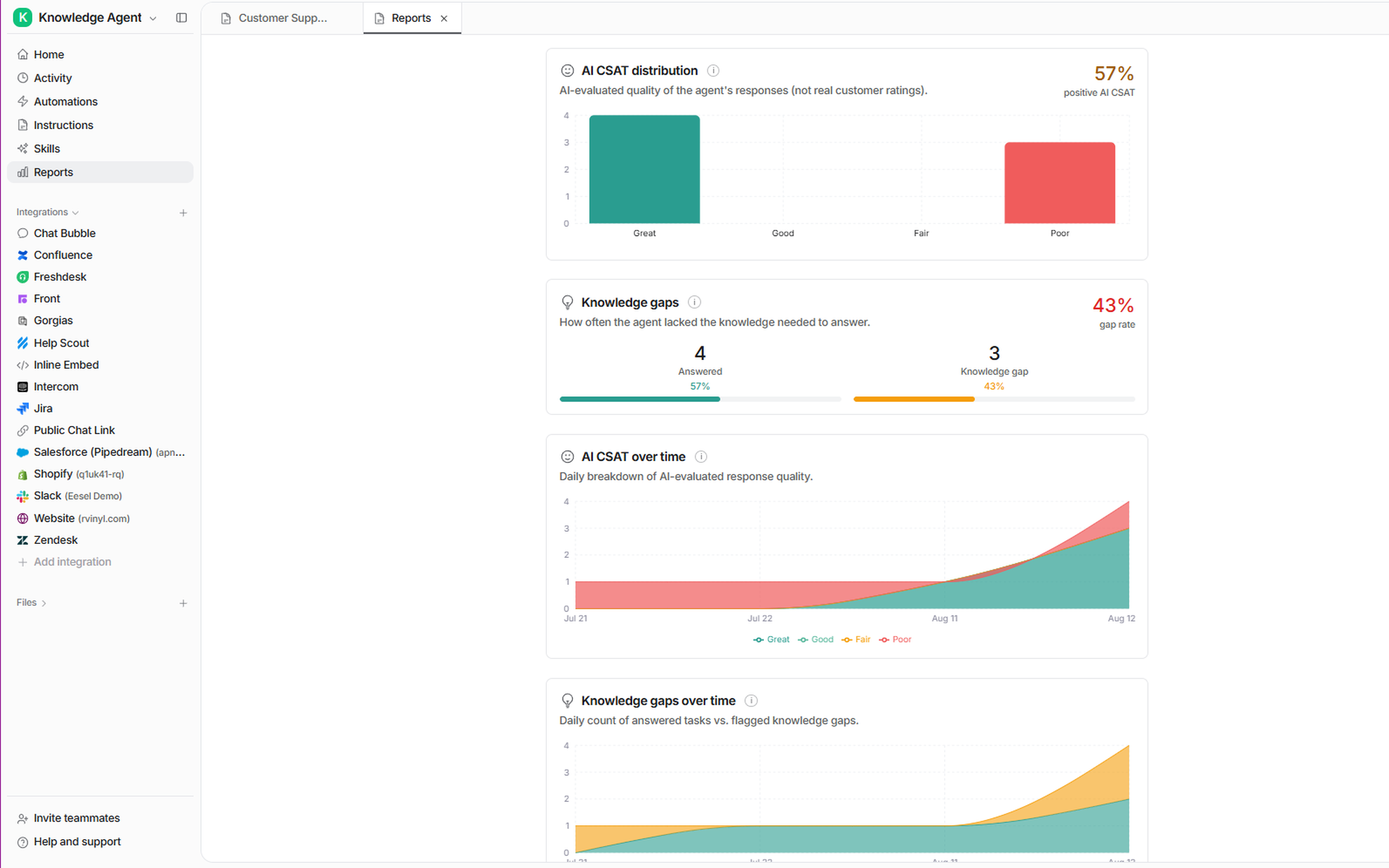Toggle the Poor series in chart legend
This screenshot has width=1389, height=868.
895,639
